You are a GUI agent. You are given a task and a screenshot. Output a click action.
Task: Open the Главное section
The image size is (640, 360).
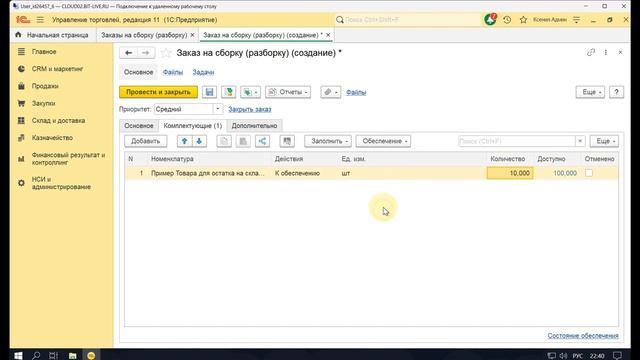[x=44, y=52]
